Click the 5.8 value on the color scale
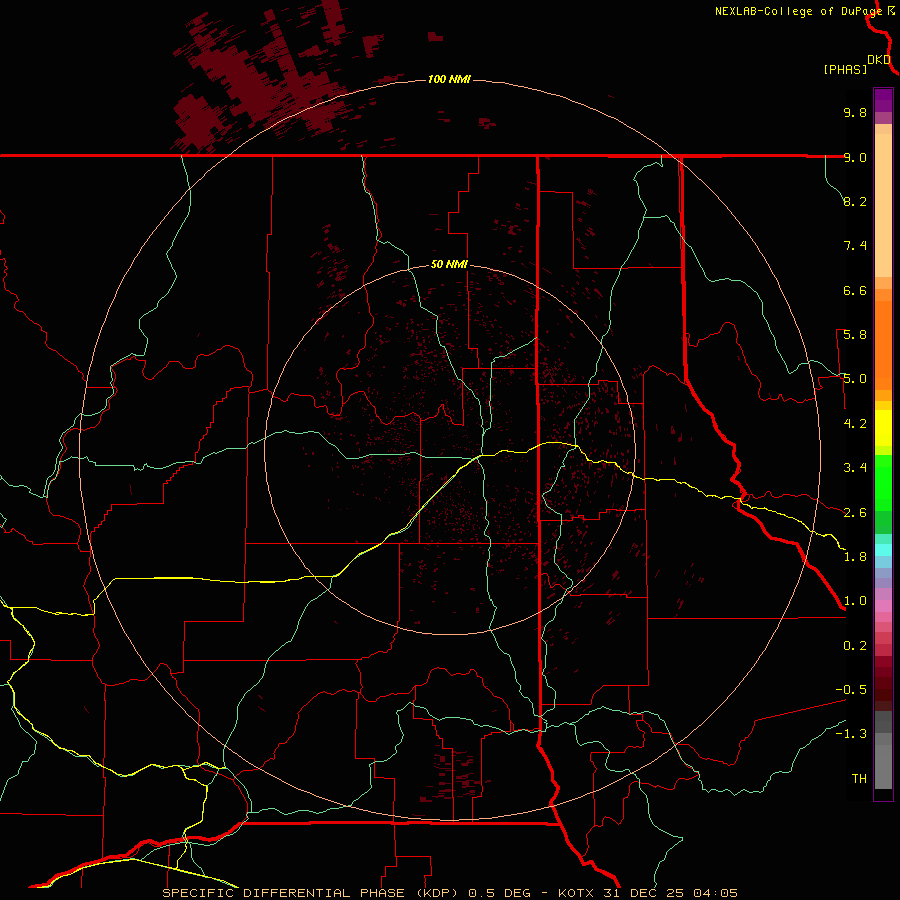The width and height of the screenshot is (900, 900). [855, 335]
